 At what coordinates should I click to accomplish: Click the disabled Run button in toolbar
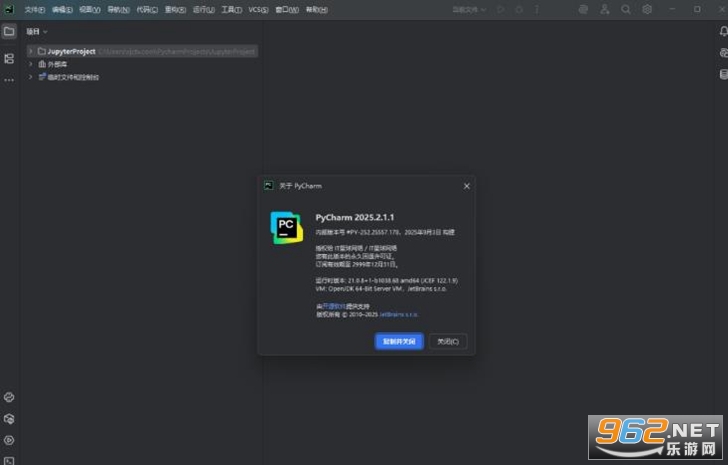coord(500,9)
